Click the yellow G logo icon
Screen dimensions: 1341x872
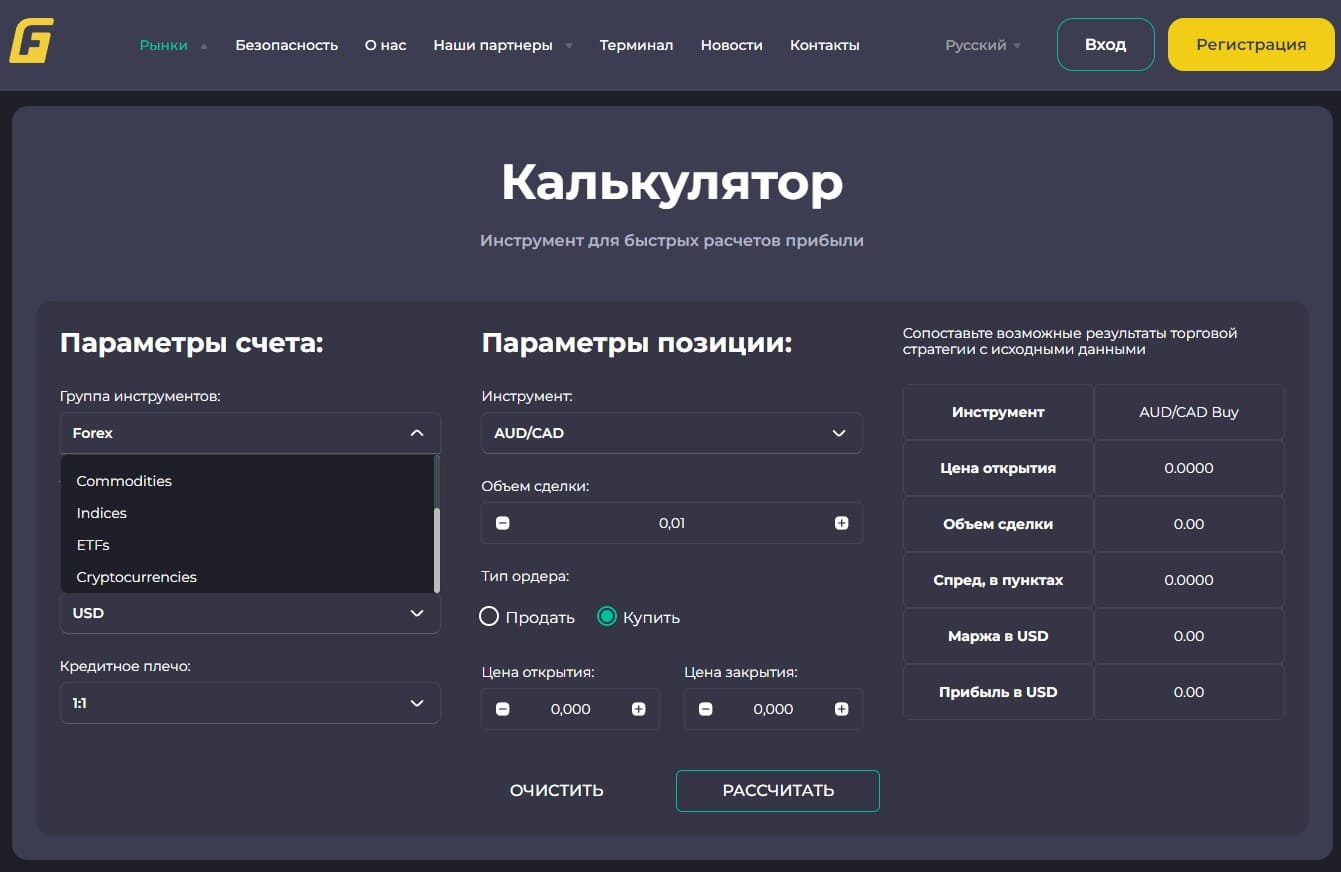point(31,41)
